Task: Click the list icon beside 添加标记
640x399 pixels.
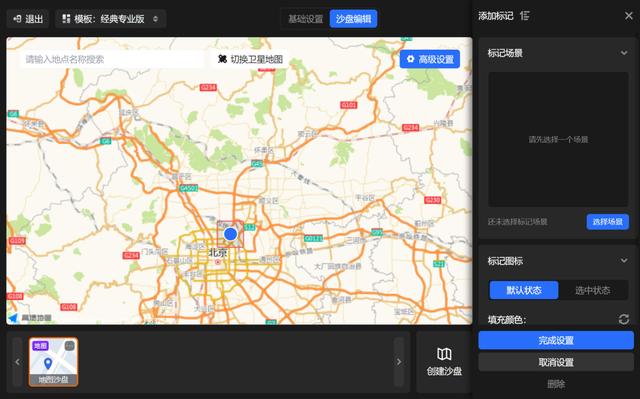Action: (525, 16)
